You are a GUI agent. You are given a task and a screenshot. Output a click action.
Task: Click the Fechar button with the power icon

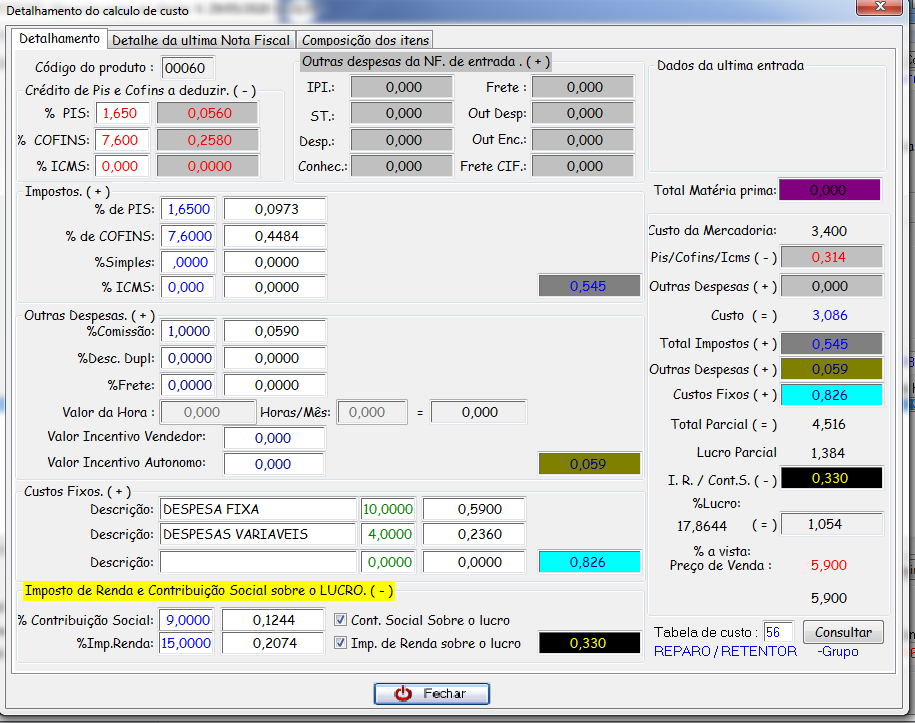click(x=432, y=693)
